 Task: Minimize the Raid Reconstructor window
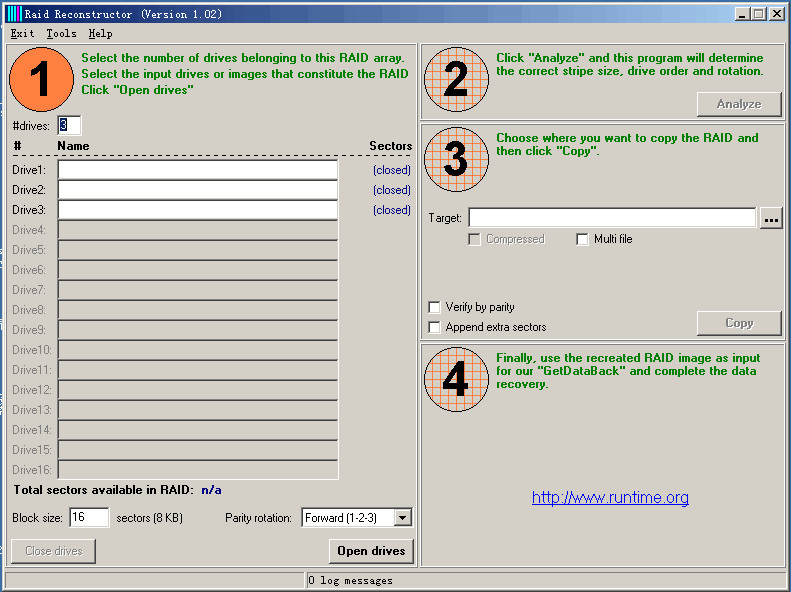pos(741,14)
